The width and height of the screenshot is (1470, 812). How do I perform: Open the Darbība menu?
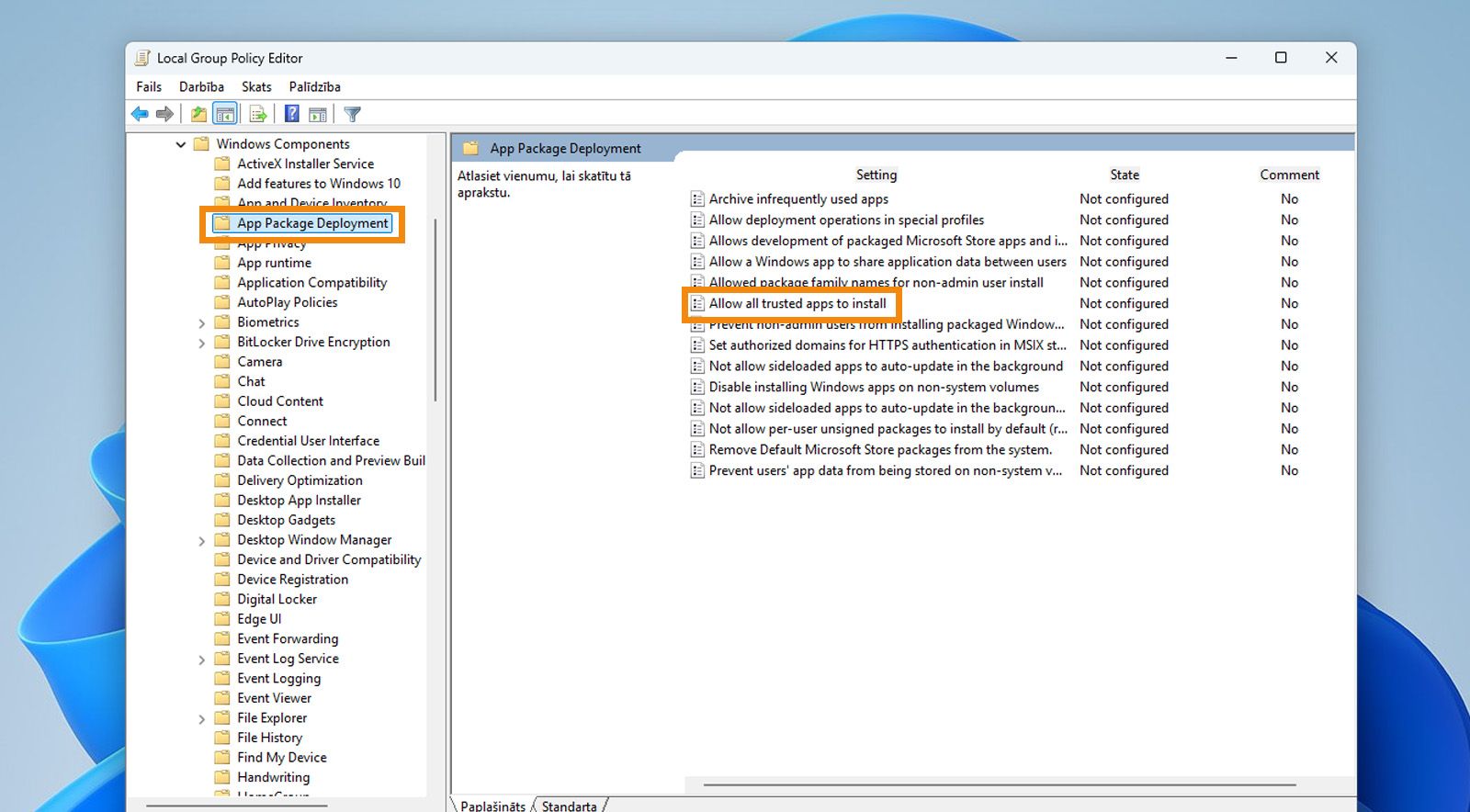point(201,86)
